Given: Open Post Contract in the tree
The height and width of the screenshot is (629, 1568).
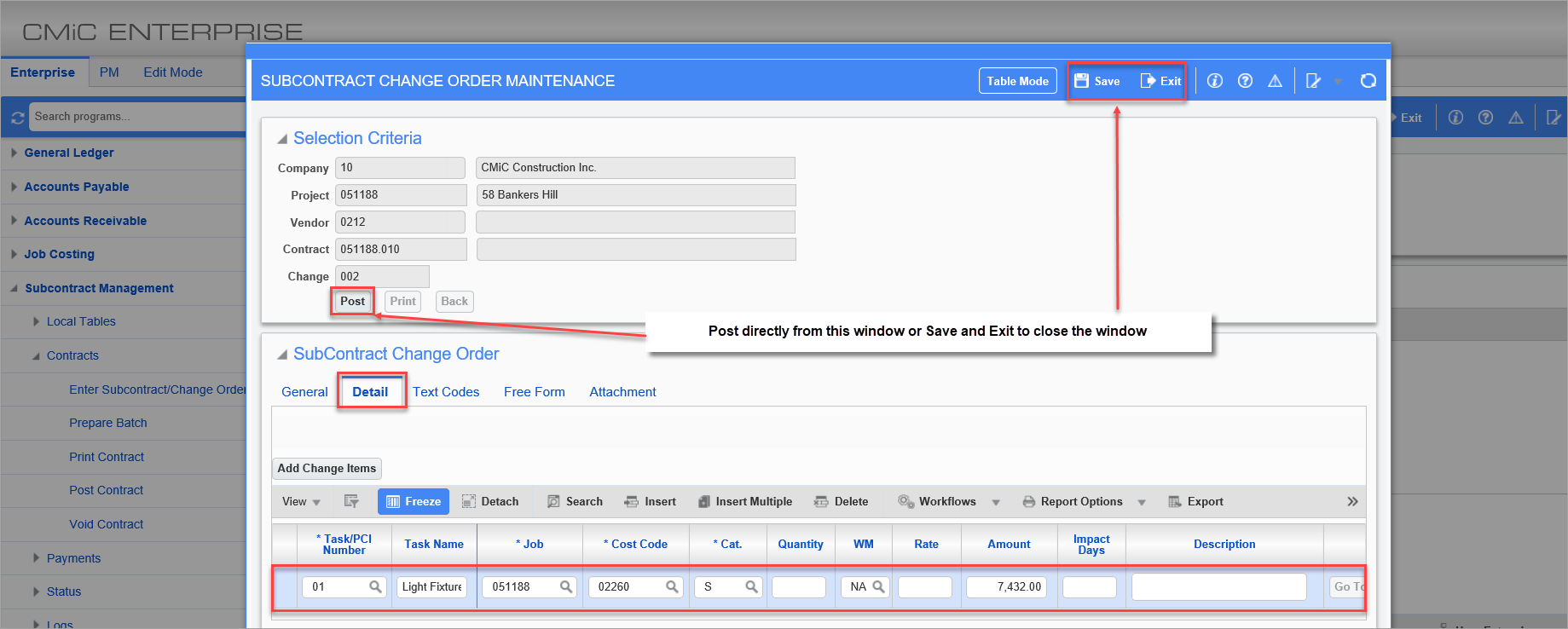Looking at the screenshot, I should click(x=107, y=490).
